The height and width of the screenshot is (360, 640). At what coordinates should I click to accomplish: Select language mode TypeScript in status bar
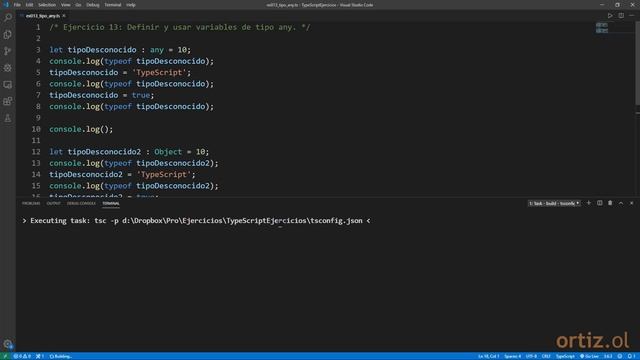tap(565, 356)
